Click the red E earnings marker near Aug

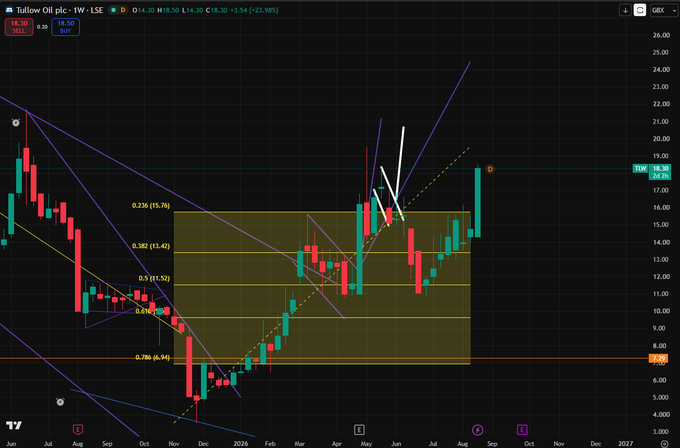78,430
